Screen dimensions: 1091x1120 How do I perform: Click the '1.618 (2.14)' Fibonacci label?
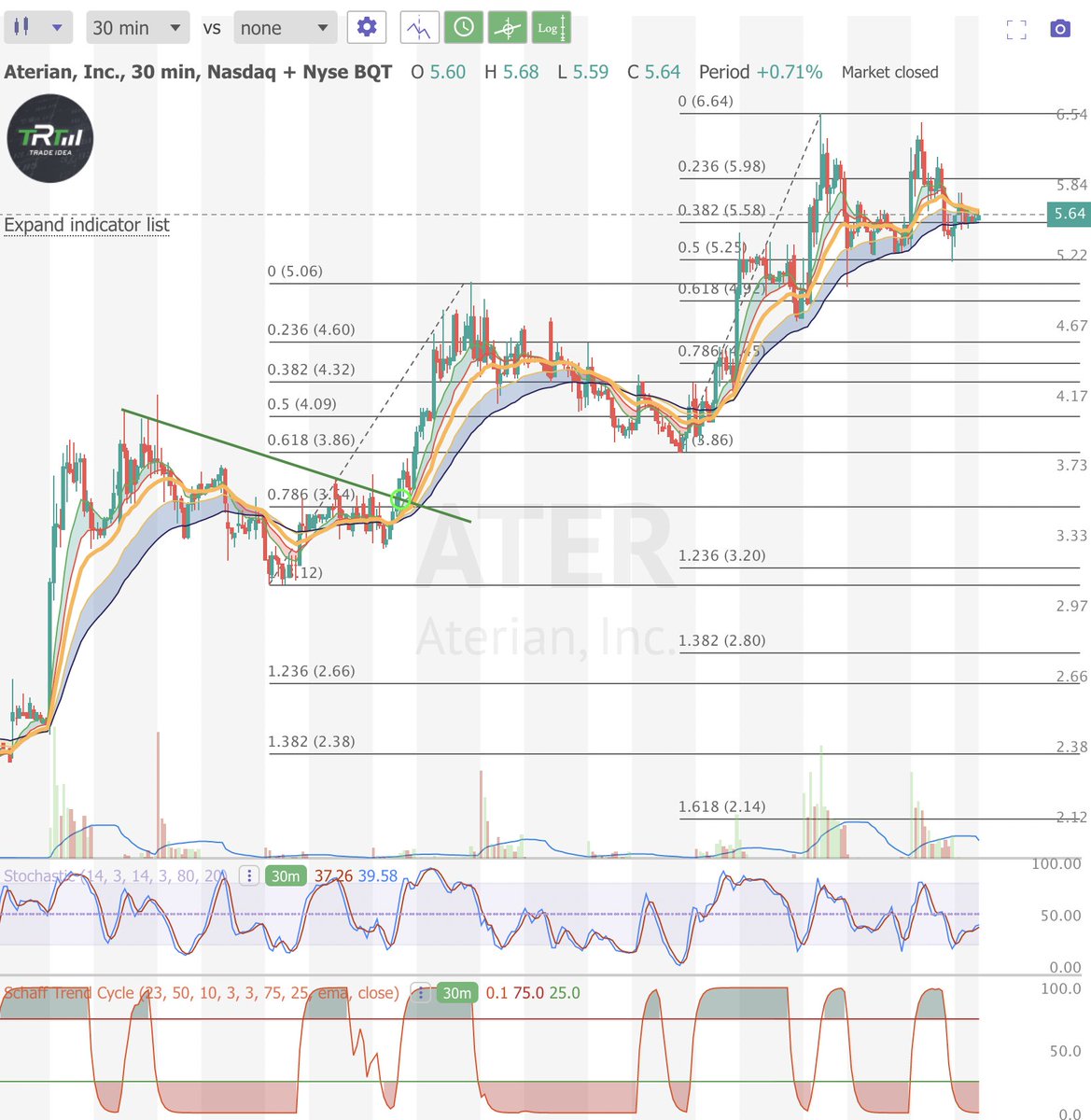(x=721, y=806)
